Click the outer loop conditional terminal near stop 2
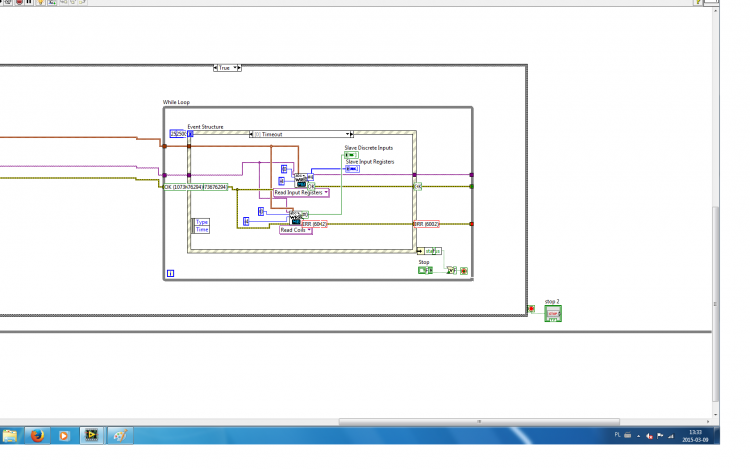The height and width of the screenshot is (469, 750). [x=531, y=309]
